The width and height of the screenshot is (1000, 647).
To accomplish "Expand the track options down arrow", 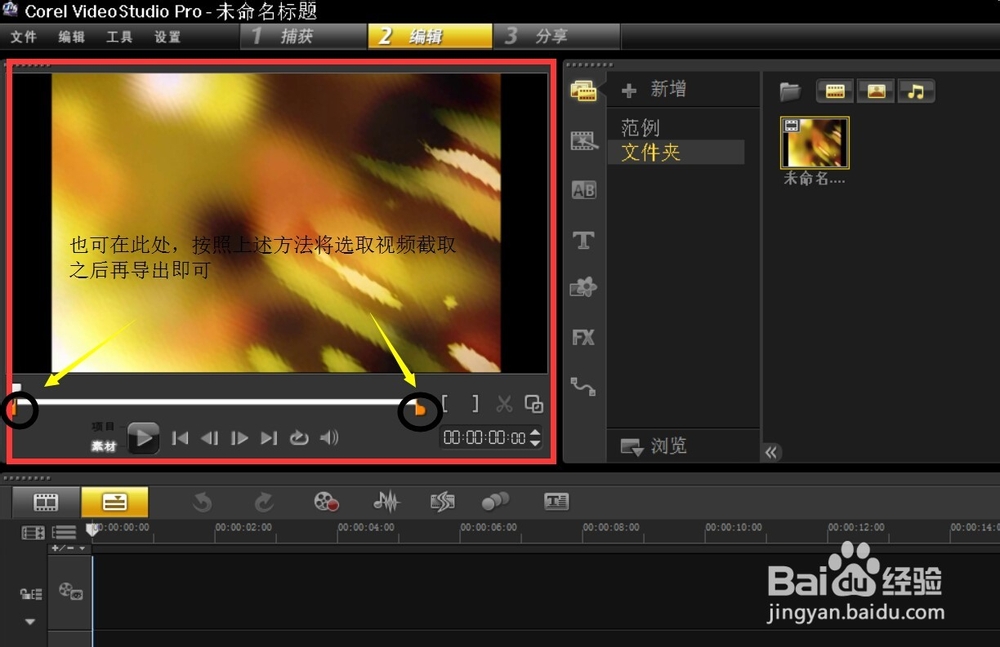I will click(x=30, y=621).
